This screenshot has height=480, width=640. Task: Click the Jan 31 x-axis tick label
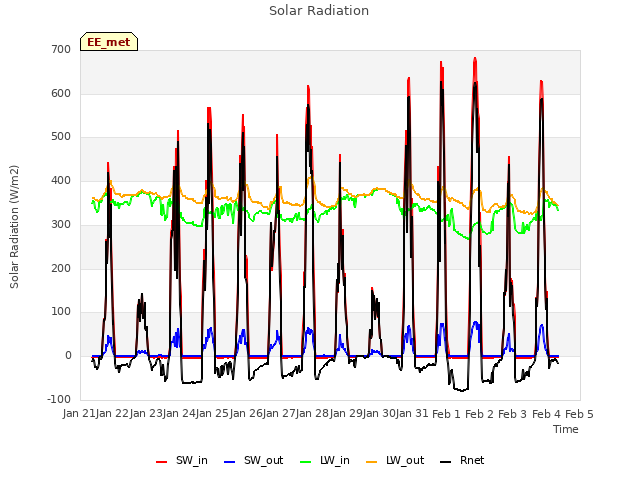click(412, 413)
